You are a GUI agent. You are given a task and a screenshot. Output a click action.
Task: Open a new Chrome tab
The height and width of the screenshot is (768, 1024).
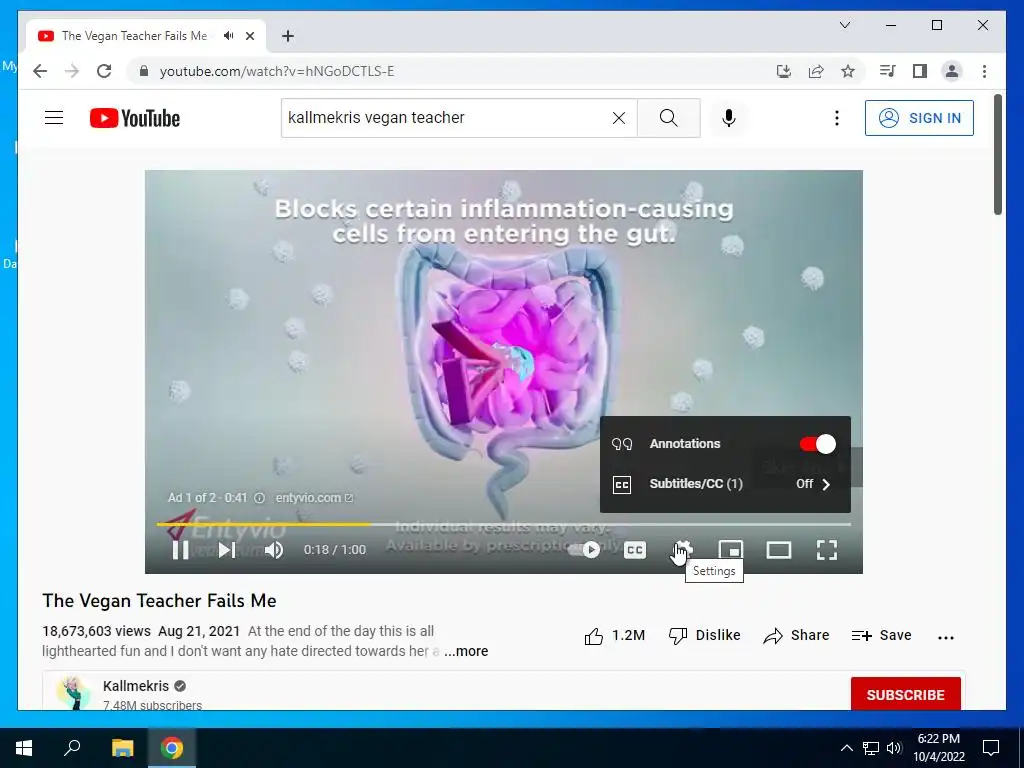click(x=288, y=36)
